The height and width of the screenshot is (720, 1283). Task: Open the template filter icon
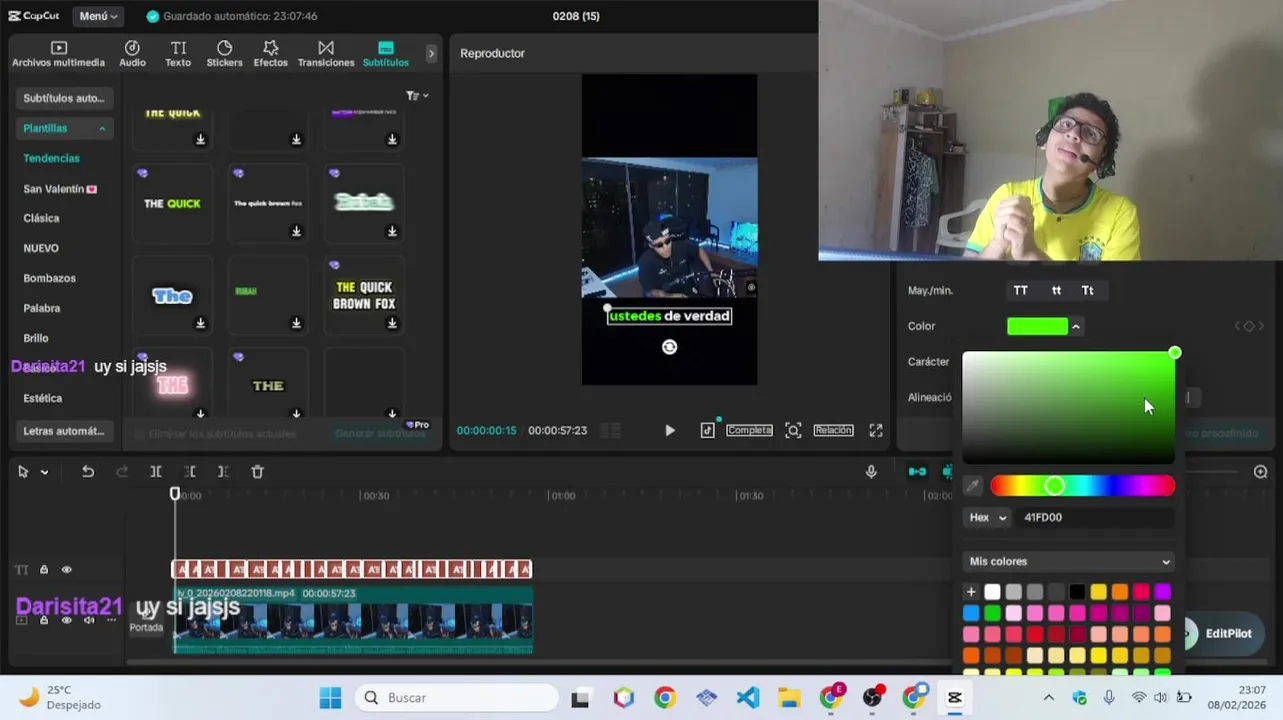pos(417,96)
